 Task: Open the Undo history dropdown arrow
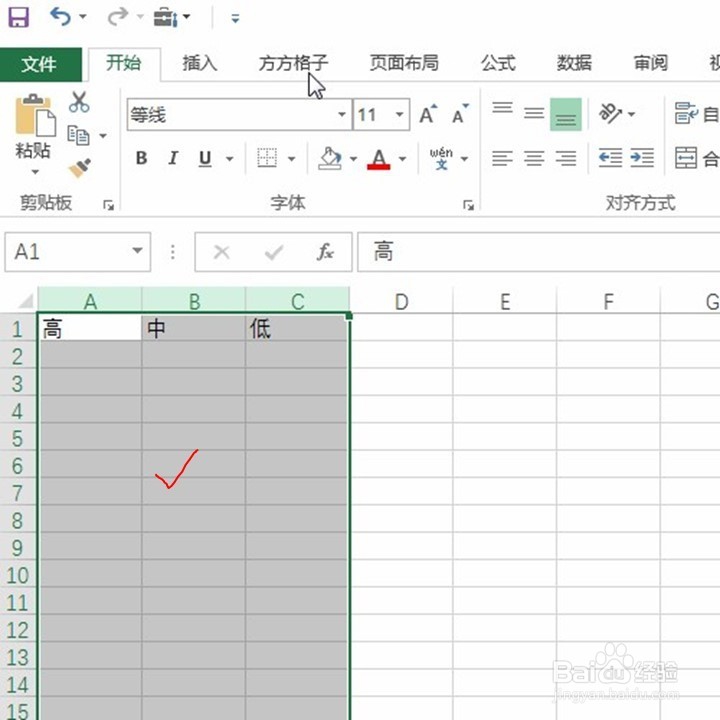83,17
